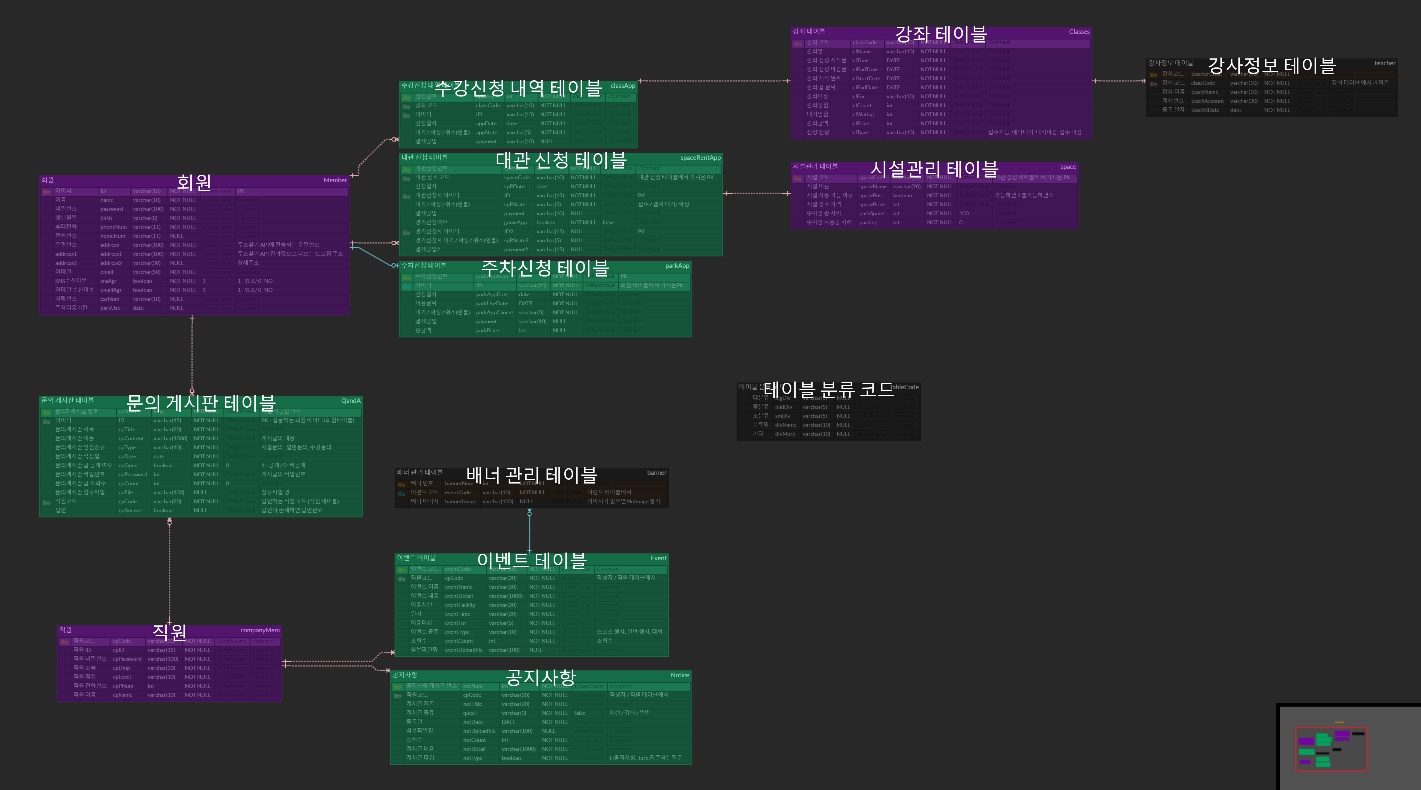The image size is (1421, 790).
Task: Click the first key icon in parkApp table
Action: pos(406,277)
